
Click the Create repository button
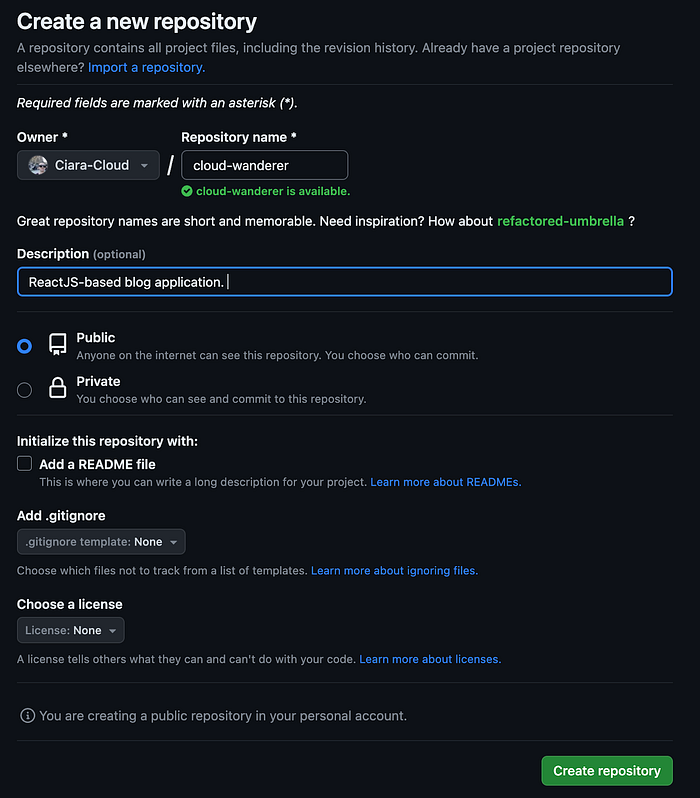coord(606,771)
